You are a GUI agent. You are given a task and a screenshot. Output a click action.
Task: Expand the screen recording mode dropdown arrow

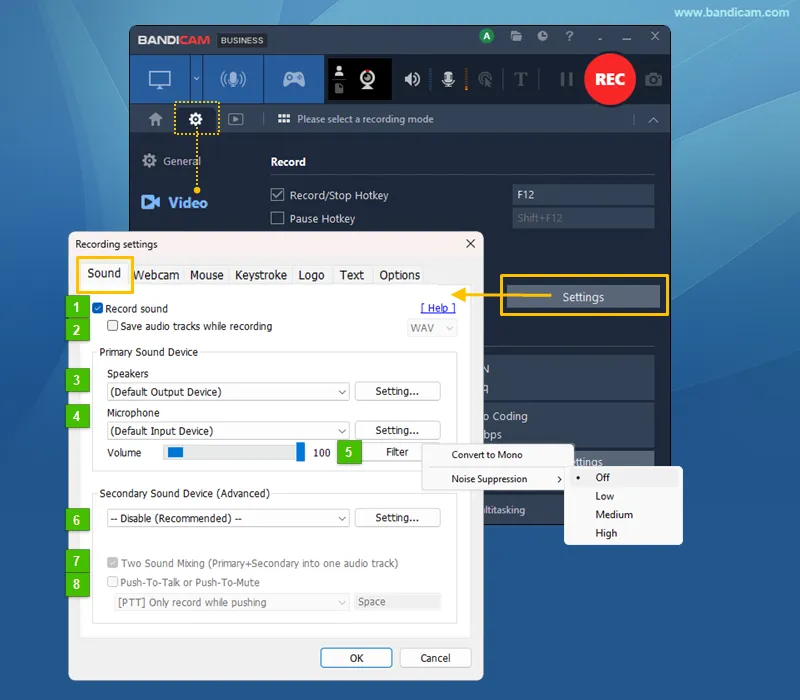click(x=196, y=79)
